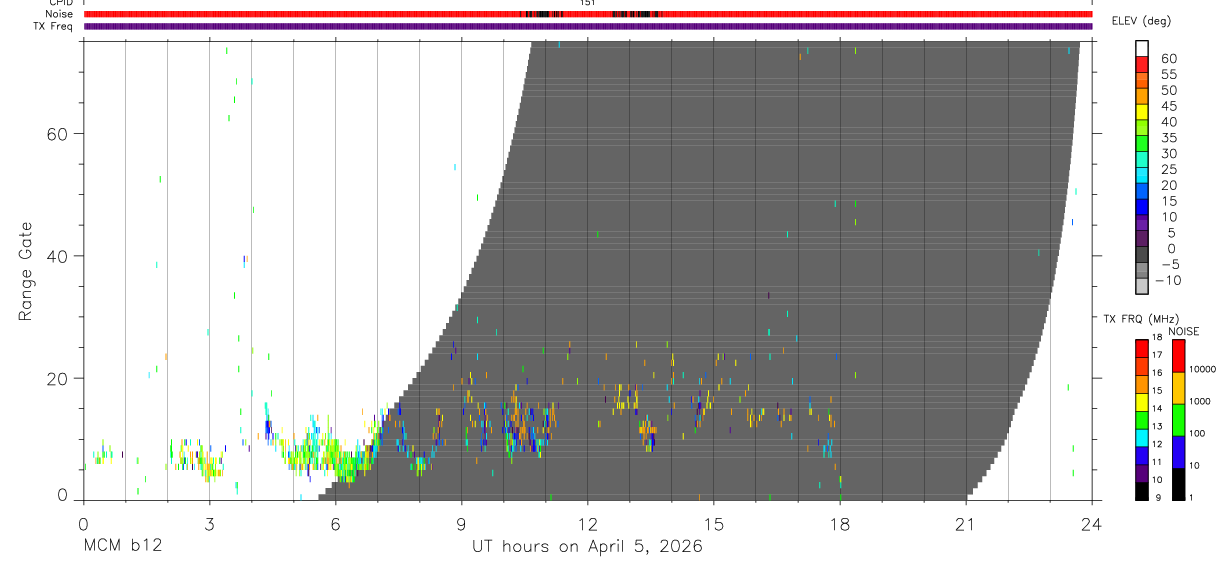Select the green swatch in NOISE legend
Image resolution: width=1228 pixels, height=567 pixels.
(1178, 420)
